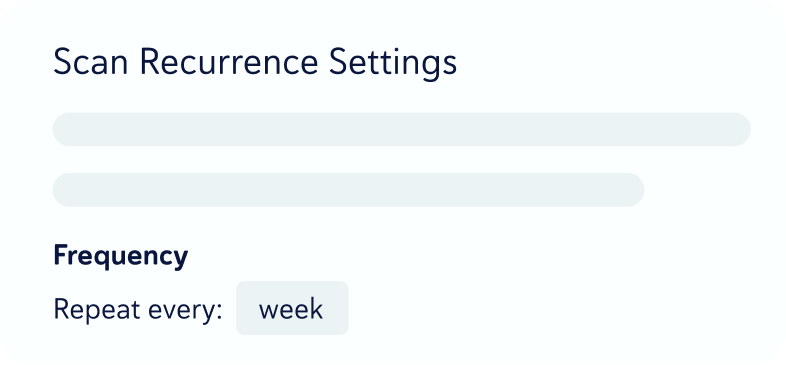
Task: Click the shorter loading placeholder bar
Action: [348, 190]
